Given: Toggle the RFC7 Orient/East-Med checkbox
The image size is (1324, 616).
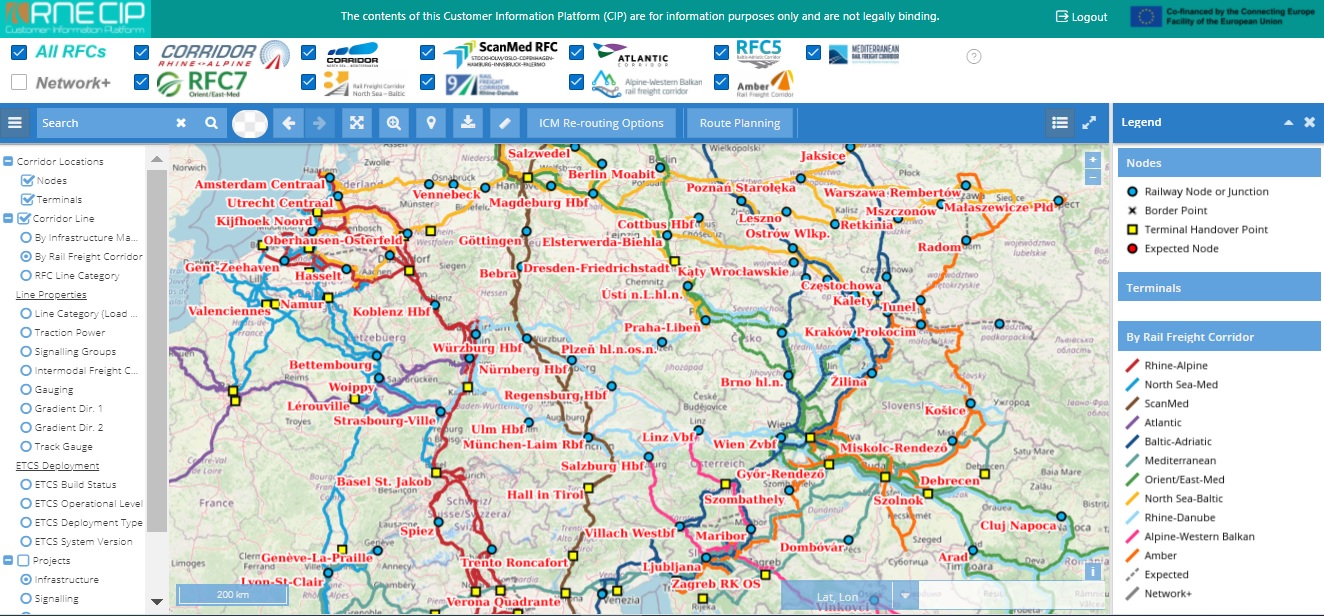Looking at the screenshot, I should tap(142, 82).
